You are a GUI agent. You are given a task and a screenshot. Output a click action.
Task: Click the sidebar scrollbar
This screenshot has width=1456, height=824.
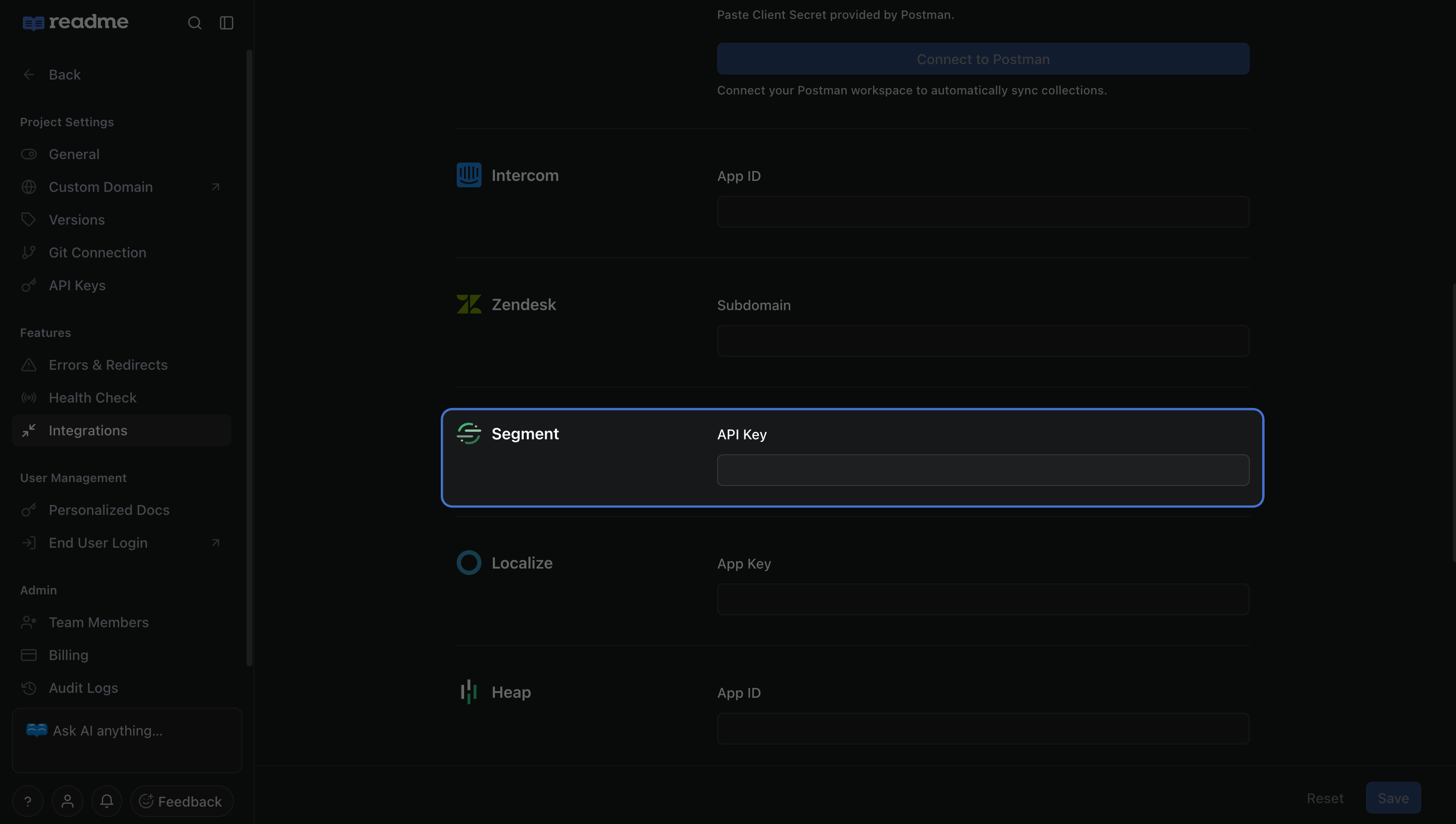click(x=249, y=358)
